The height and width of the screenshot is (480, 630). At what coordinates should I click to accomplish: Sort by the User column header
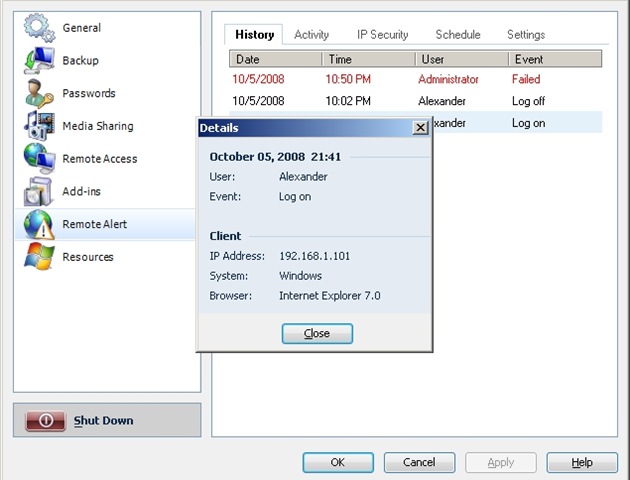(462, 59)
